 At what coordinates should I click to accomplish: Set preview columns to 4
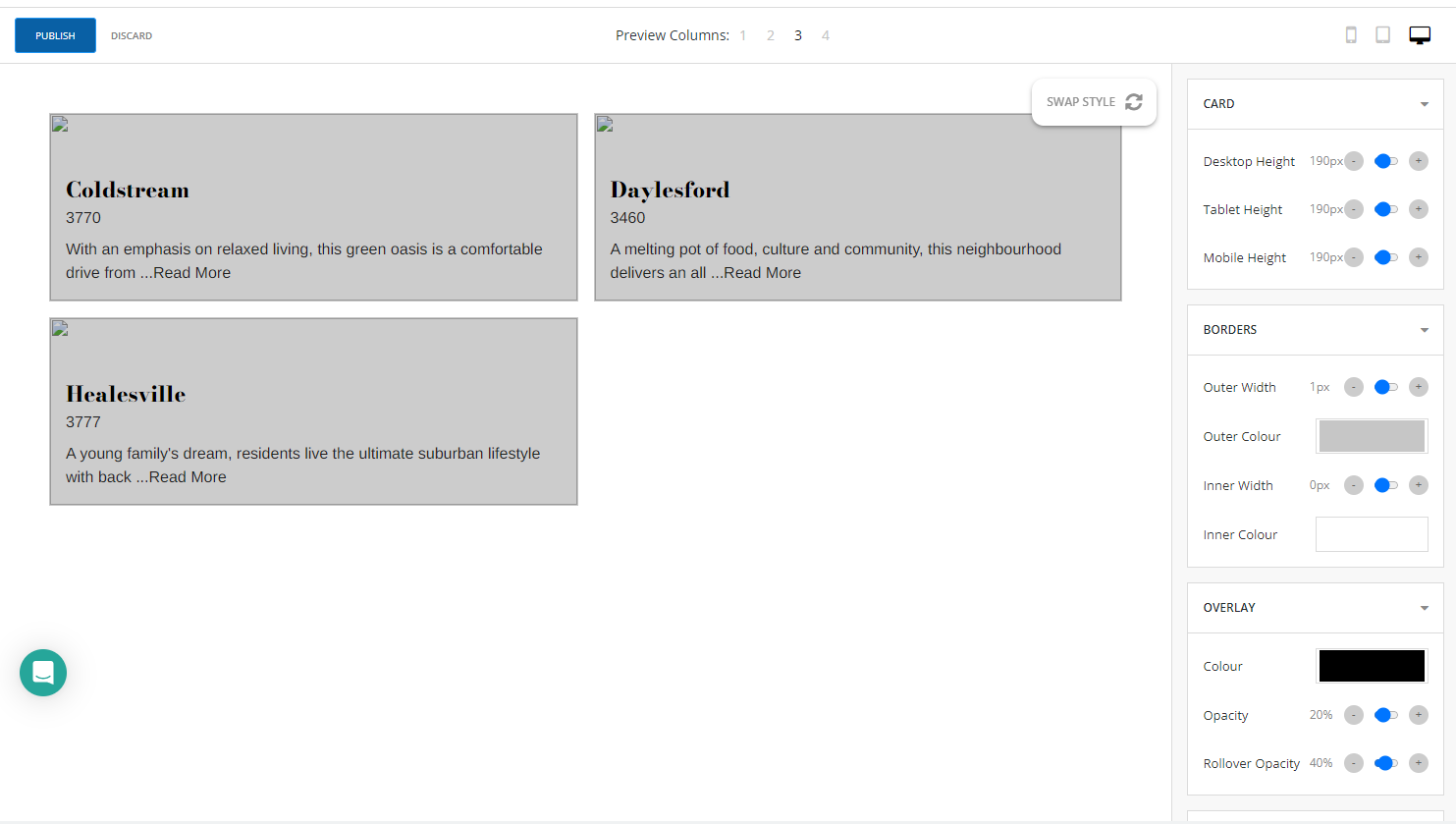[826, 35]
